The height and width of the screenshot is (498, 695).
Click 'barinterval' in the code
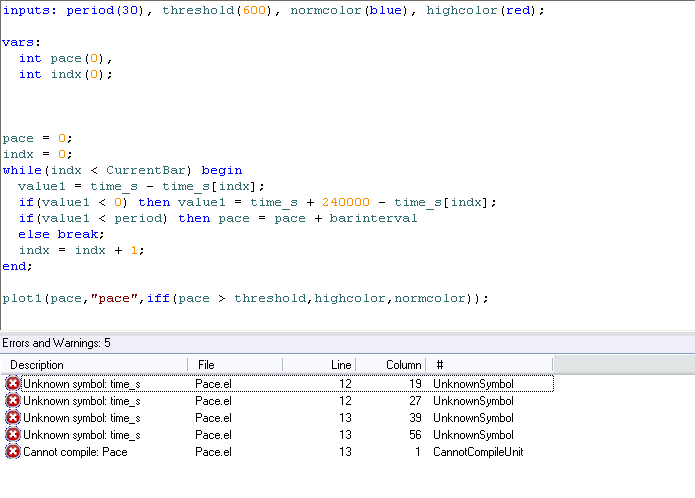click(x=373, y=218)
